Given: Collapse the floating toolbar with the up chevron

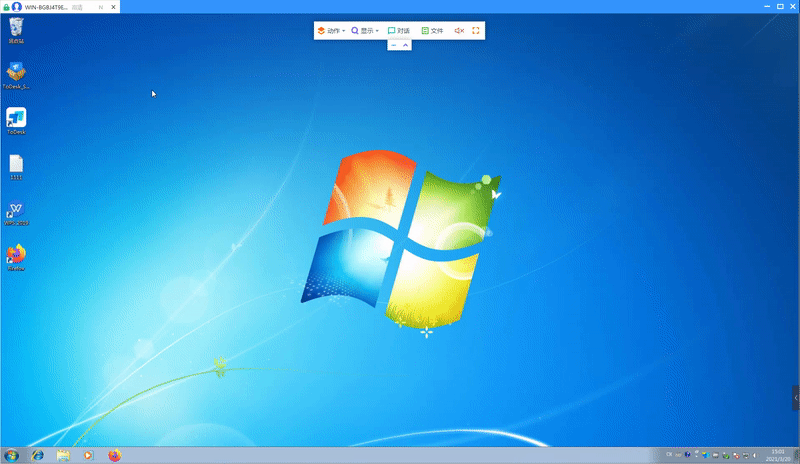Looking at the screenshot, I should [406, 45].
